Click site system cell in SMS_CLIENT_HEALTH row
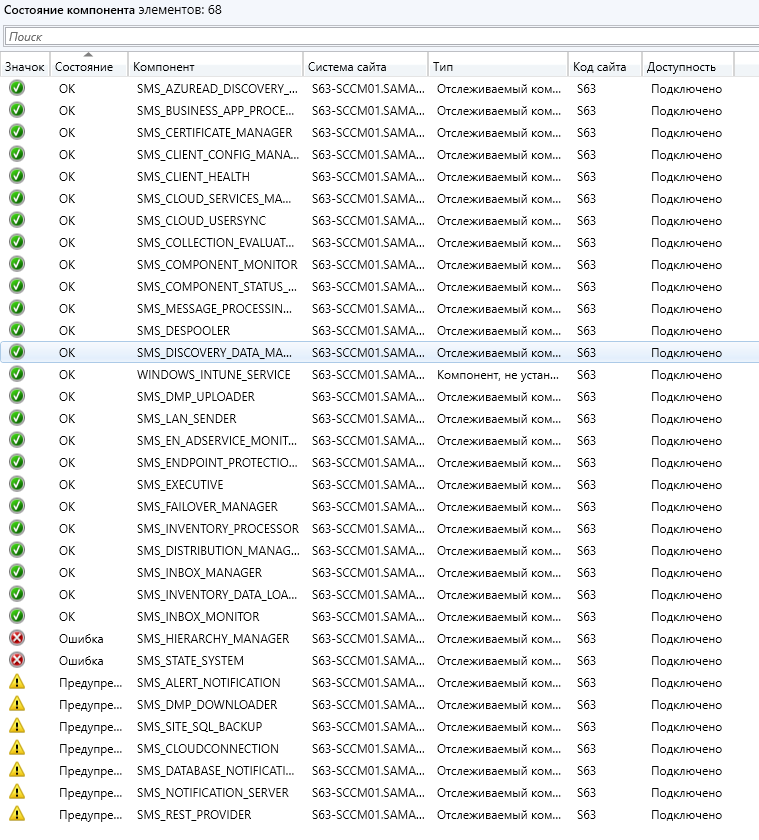 368,177
